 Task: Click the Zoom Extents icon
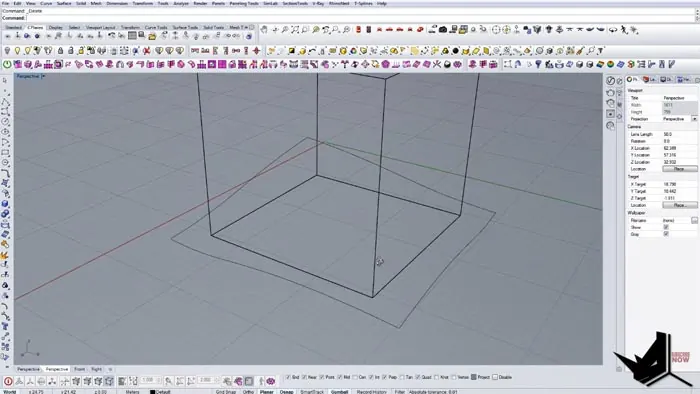click(295, 30)
